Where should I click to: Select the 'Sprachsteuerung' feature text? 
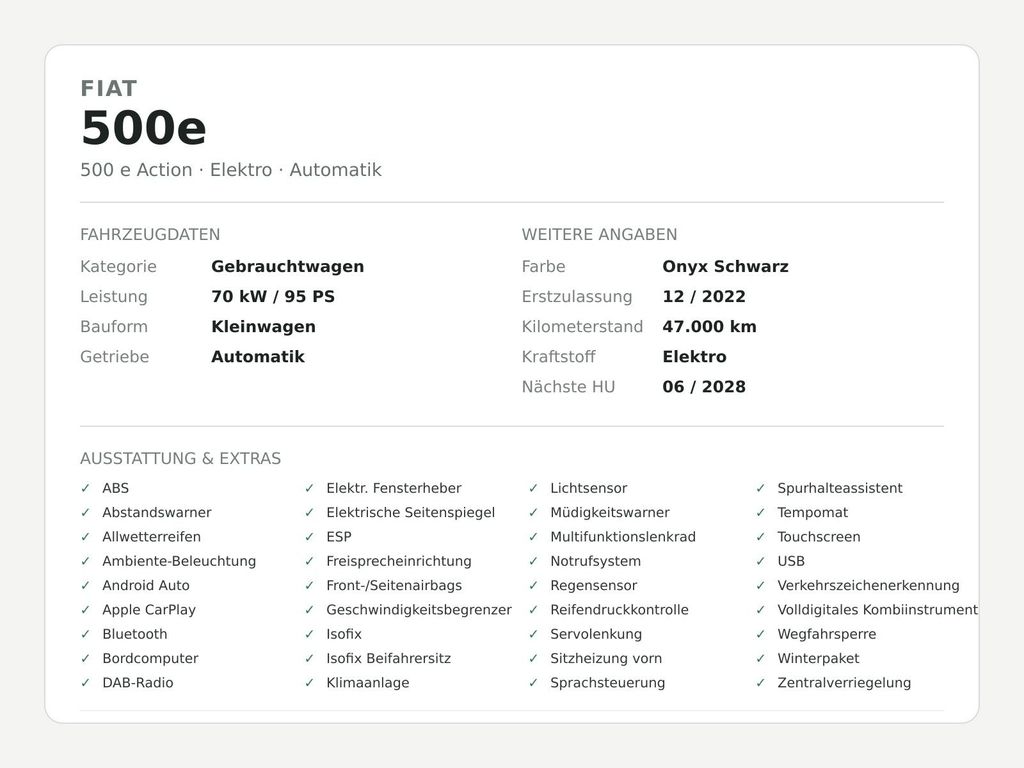point(607,682)
